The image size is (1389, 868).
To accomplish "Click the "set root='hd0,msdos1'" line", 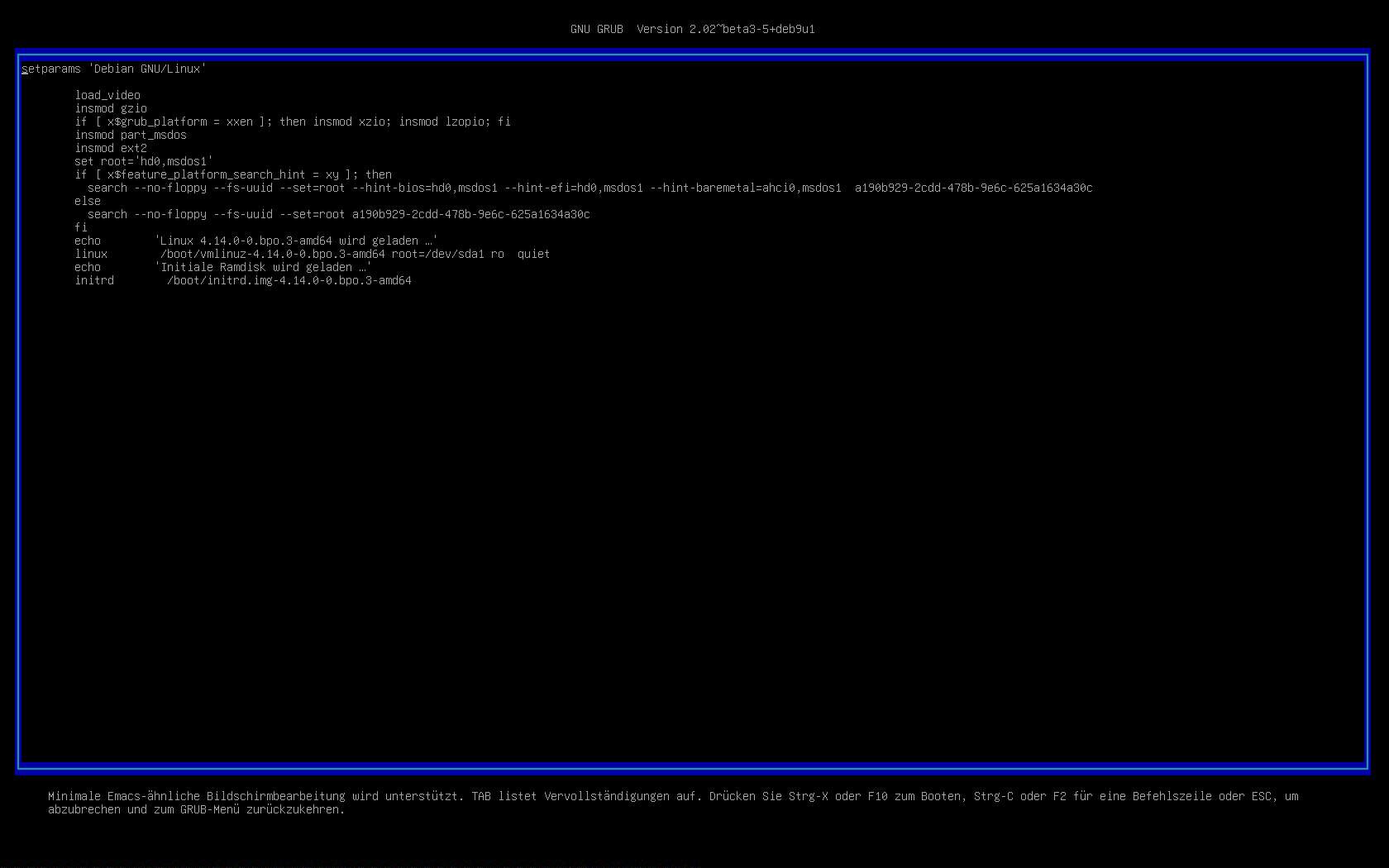I will (144, 161).
